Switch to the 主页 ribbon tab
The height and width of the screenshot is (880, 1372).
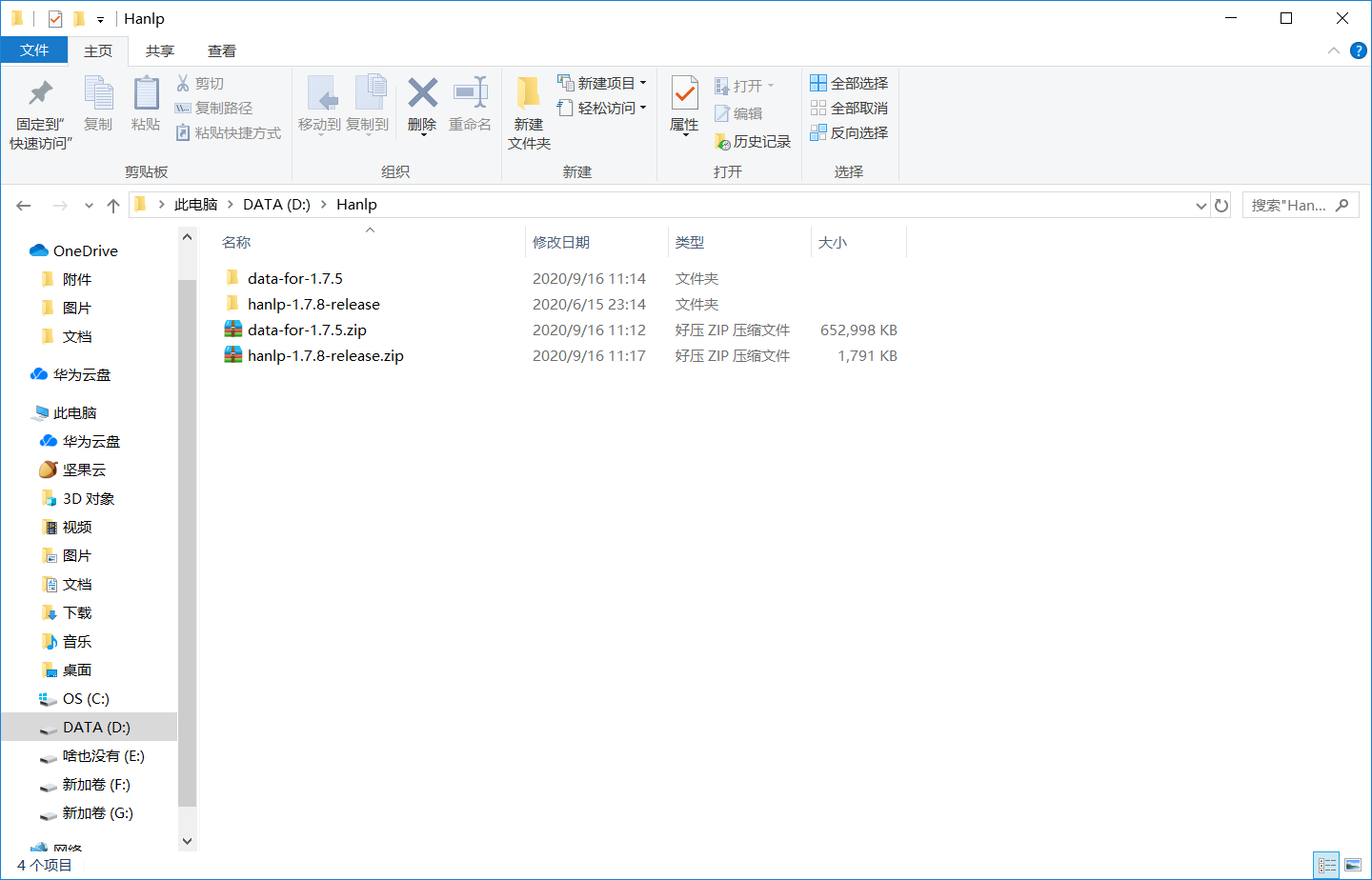[x=98, y=50]
